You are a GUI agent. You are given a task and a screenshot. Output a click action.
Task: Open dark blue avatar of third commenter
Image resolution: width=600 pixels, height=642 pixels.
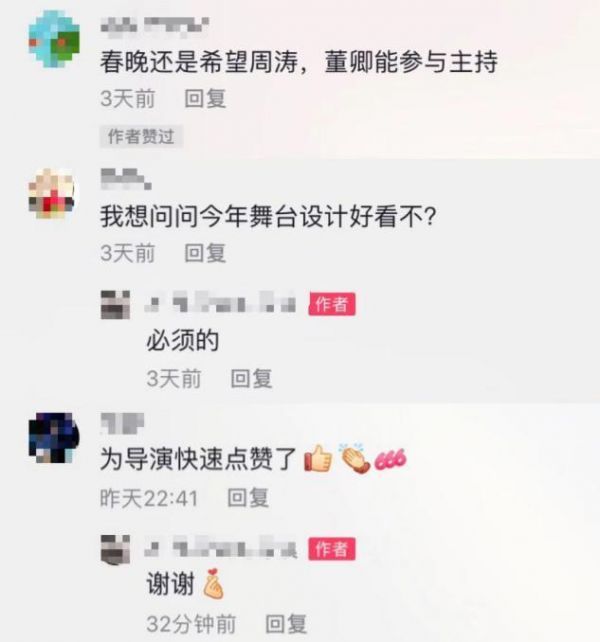(53, 438)
